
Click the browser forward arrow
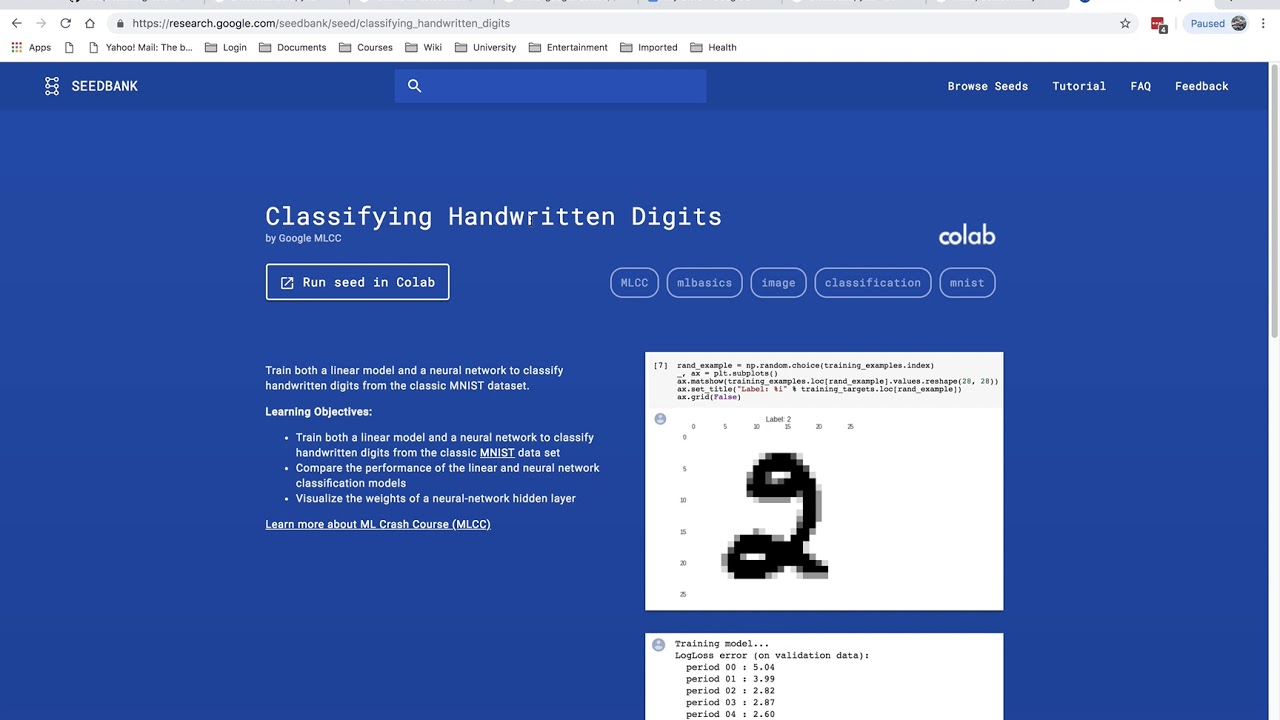(41, 23)
